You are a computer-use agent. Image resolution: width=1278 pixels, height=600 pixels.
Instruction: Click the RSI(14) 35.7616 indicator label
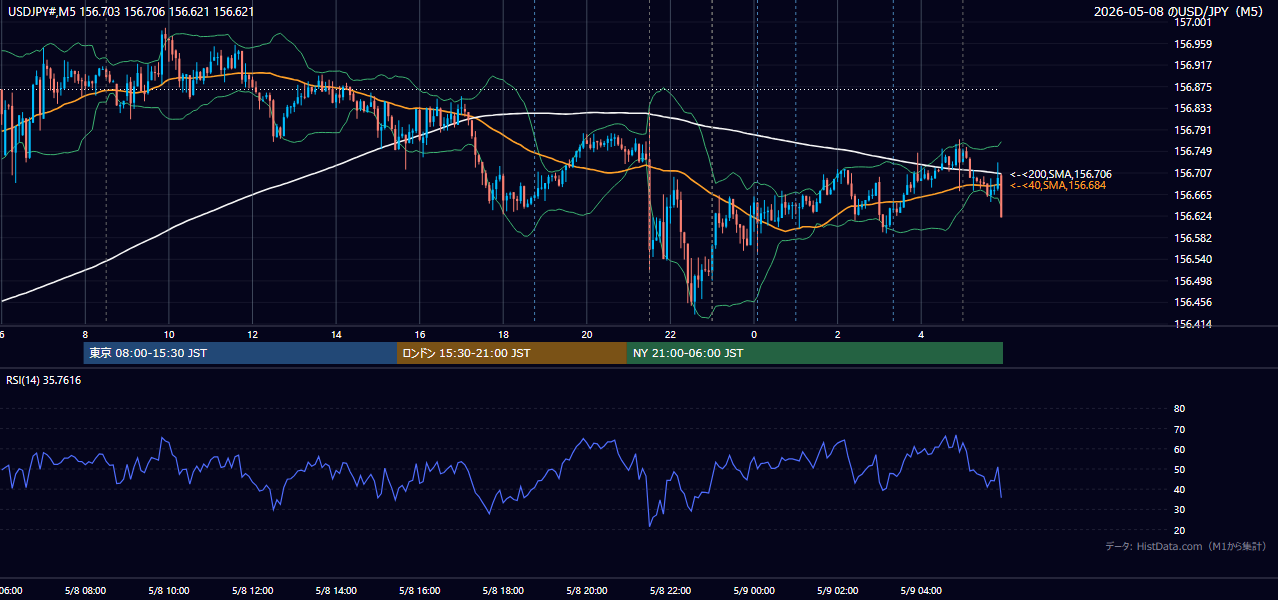pos(43,380)
